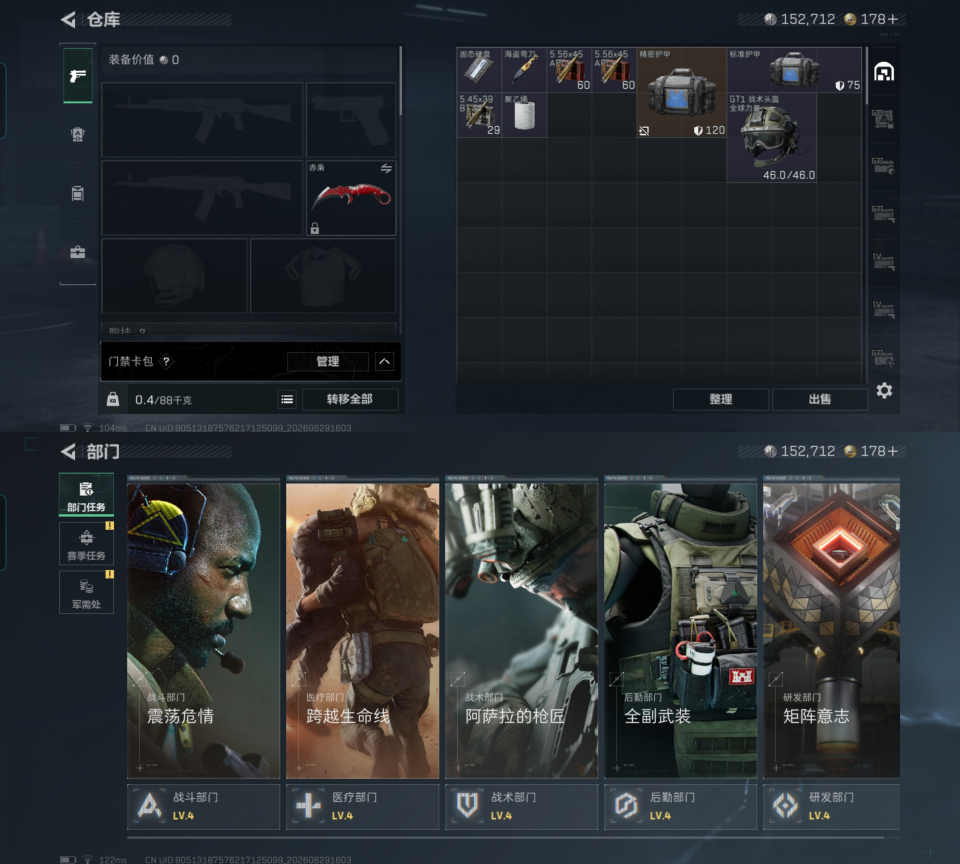Image resolution: width=960 pixels, height=864 pixels.
Task: Open the toolbox case tab icon in 仓库 sidebar
Action: [x=78, y=252]
